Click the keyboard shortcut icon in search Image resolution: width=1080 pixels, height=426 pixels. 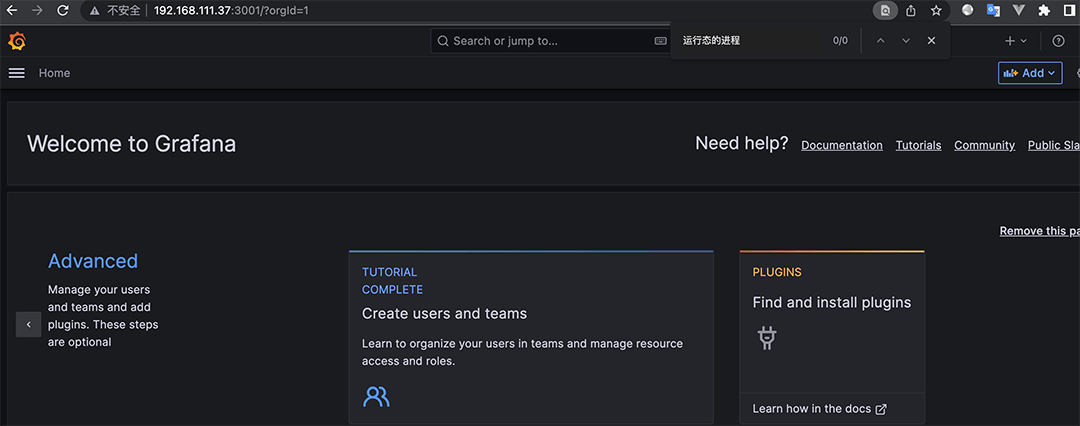pos(661,41)
